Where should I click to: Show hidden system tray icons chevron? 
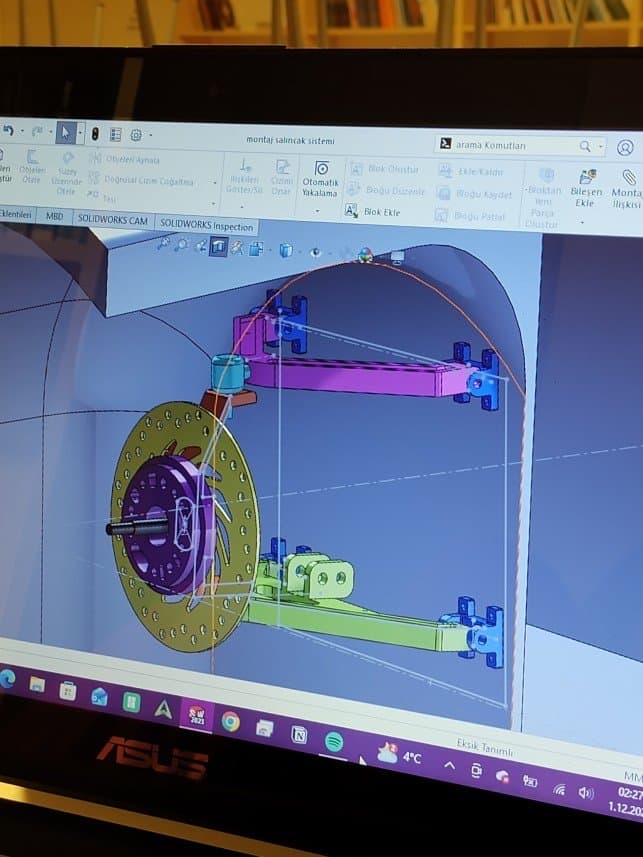[x=449, y=765]
